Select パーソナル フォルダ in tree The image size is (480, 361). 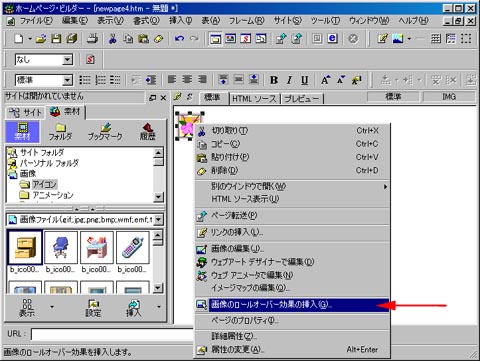[49, 163]
